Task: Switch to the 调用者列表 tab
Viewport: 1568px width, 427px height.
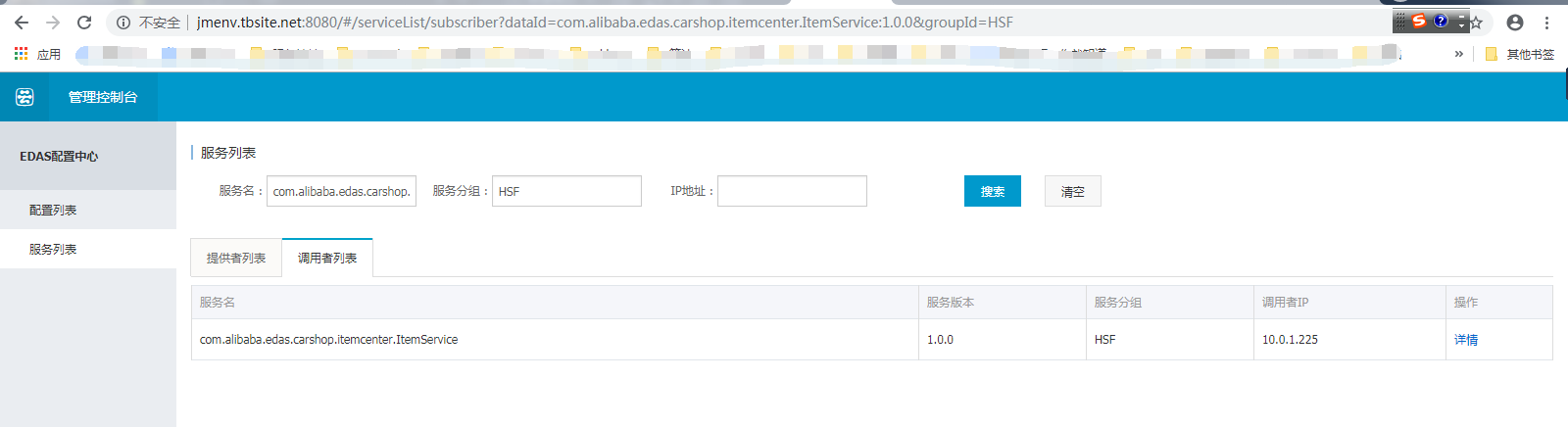Action: click(x=327, y=259)
